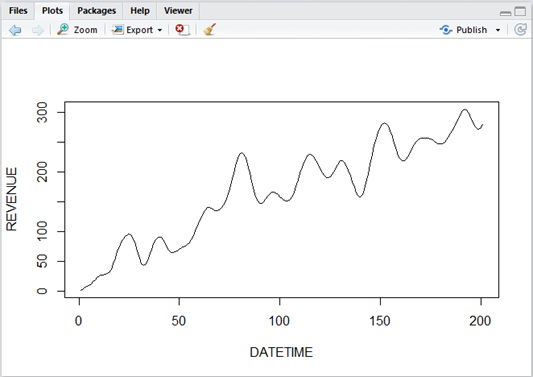Remove current plot with red X icon
This screenshot has width=533, height=377.
pyautogui.click(x=182, y=30)
